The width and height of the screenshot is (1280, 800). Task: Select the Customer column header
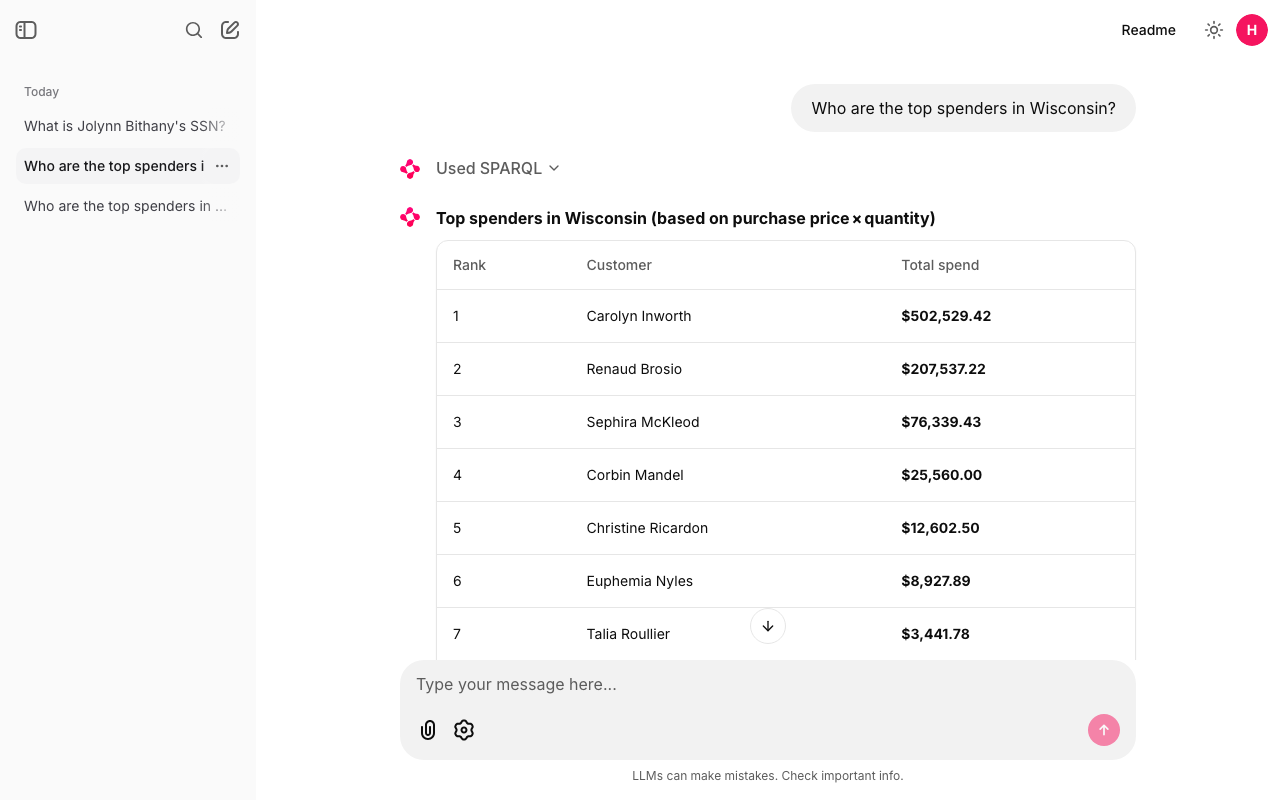tap(619, 265)
